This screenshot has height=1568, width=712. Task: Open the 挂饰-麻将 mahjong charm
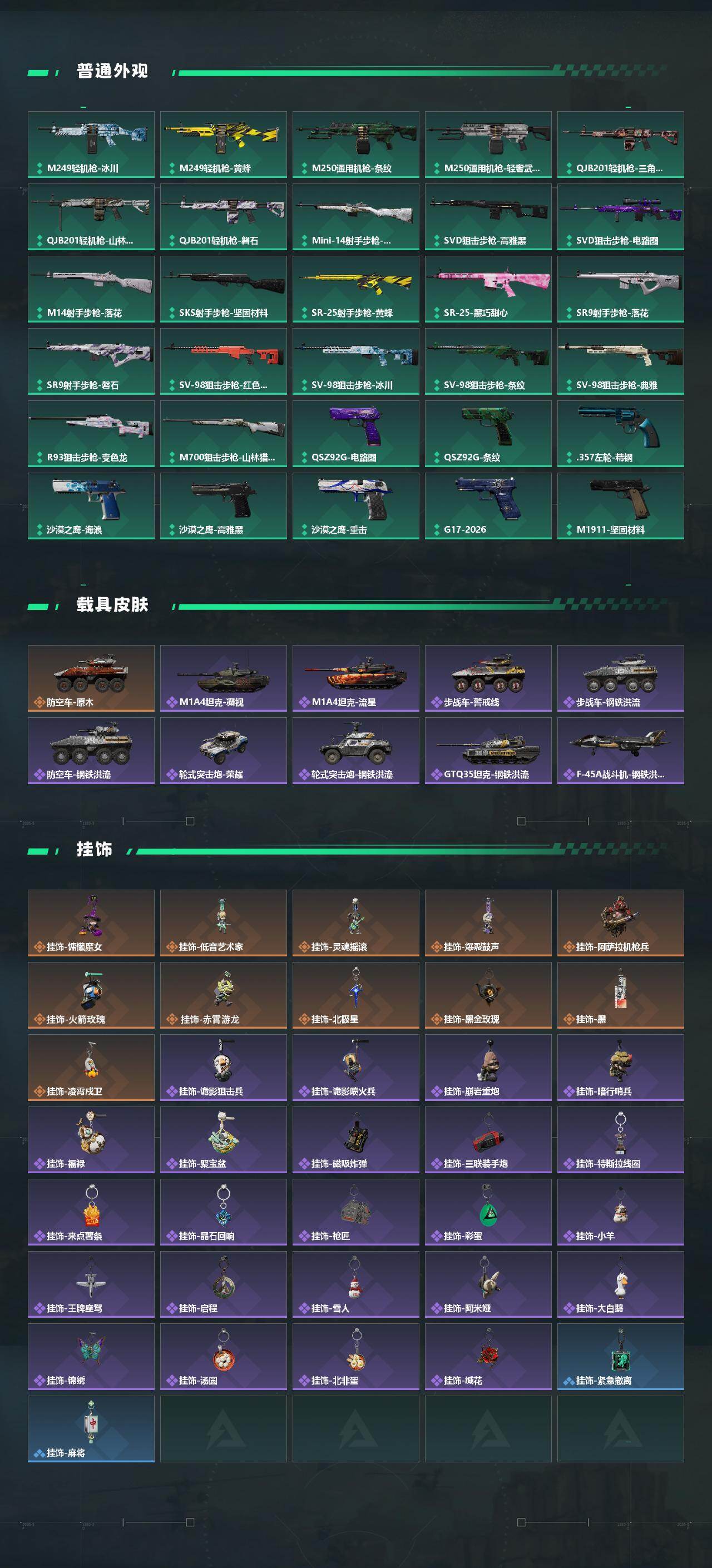91,1429
